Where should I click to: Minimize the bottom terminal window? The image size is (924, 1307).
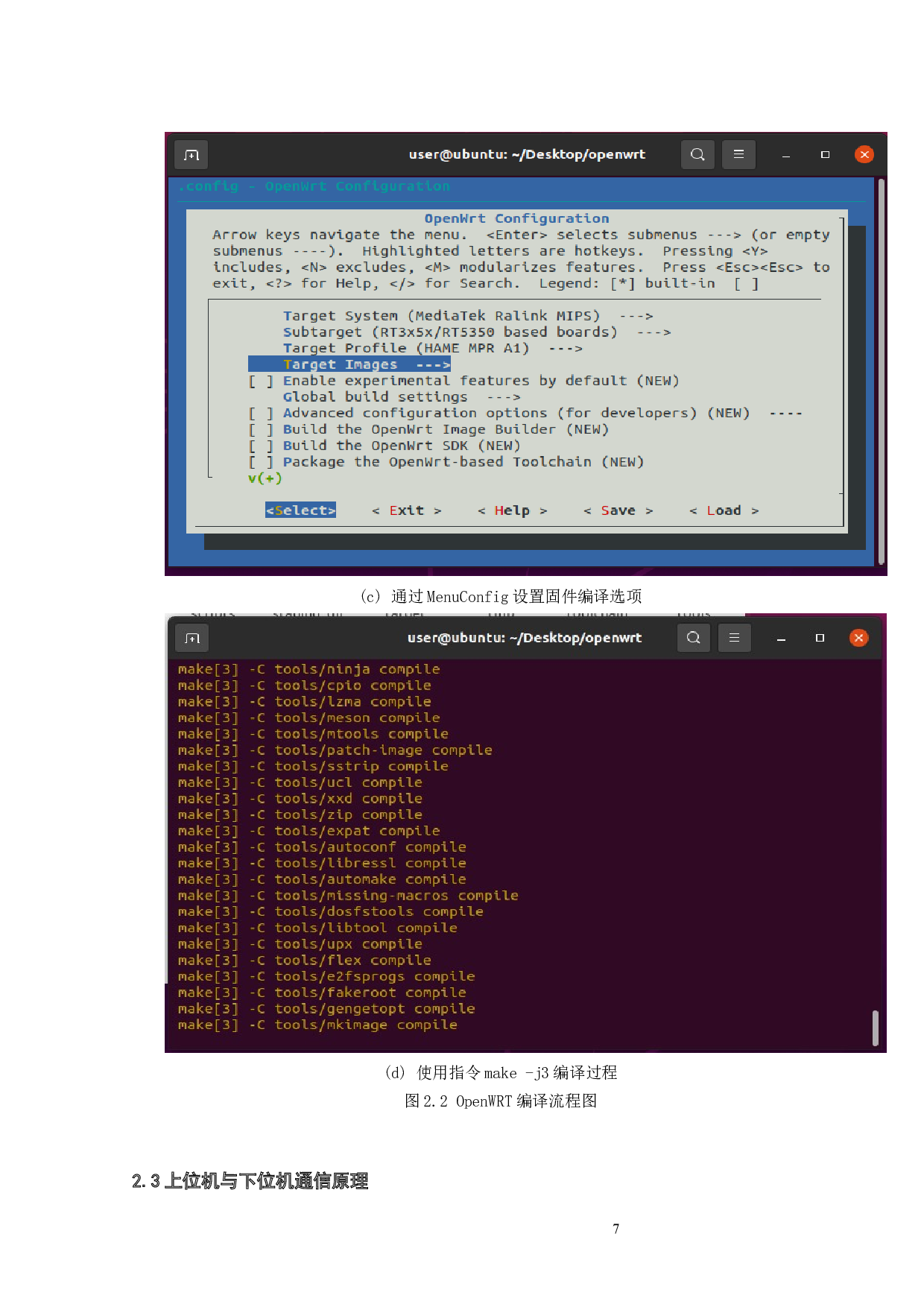781,639
